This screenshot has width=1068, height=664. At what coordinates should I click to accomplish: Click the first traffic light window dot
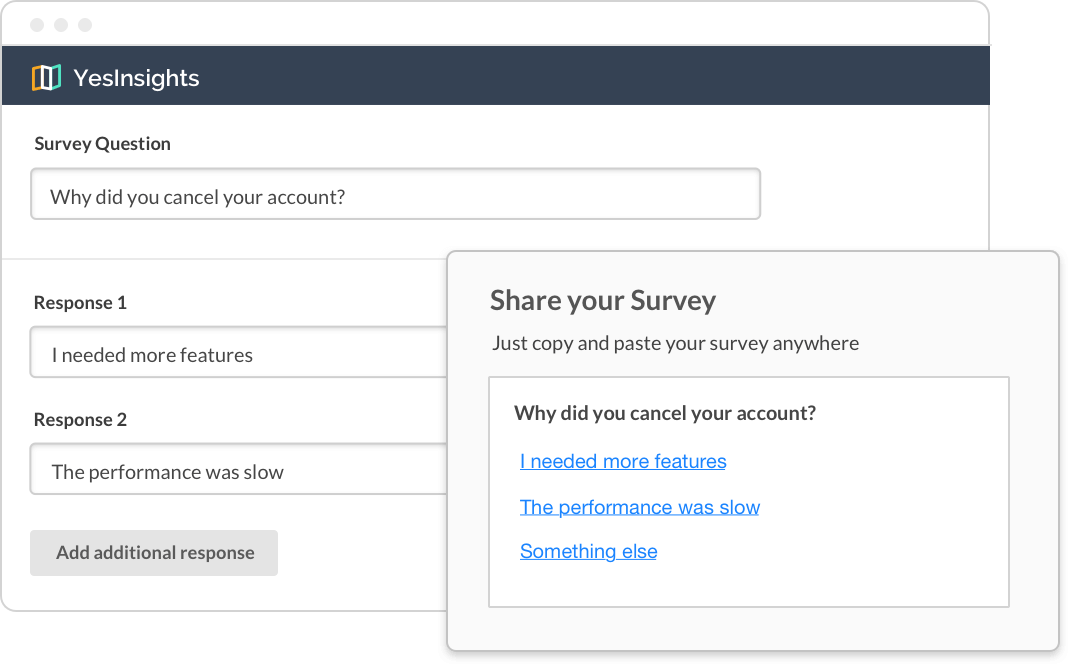point(36,24)
